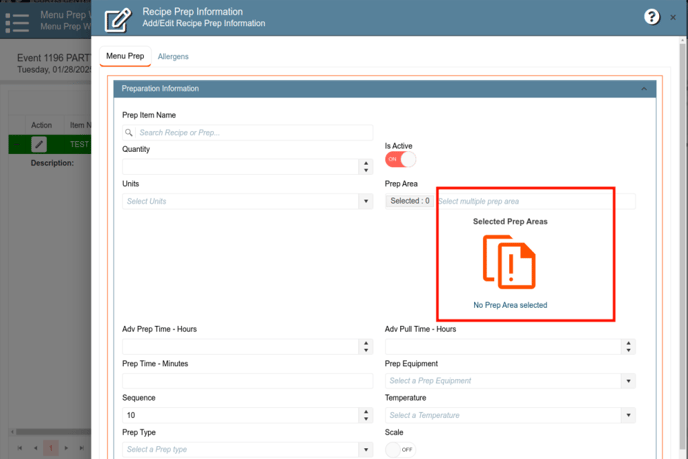
Task: Go to the next grid page
Action: click(x=67, y=448)
